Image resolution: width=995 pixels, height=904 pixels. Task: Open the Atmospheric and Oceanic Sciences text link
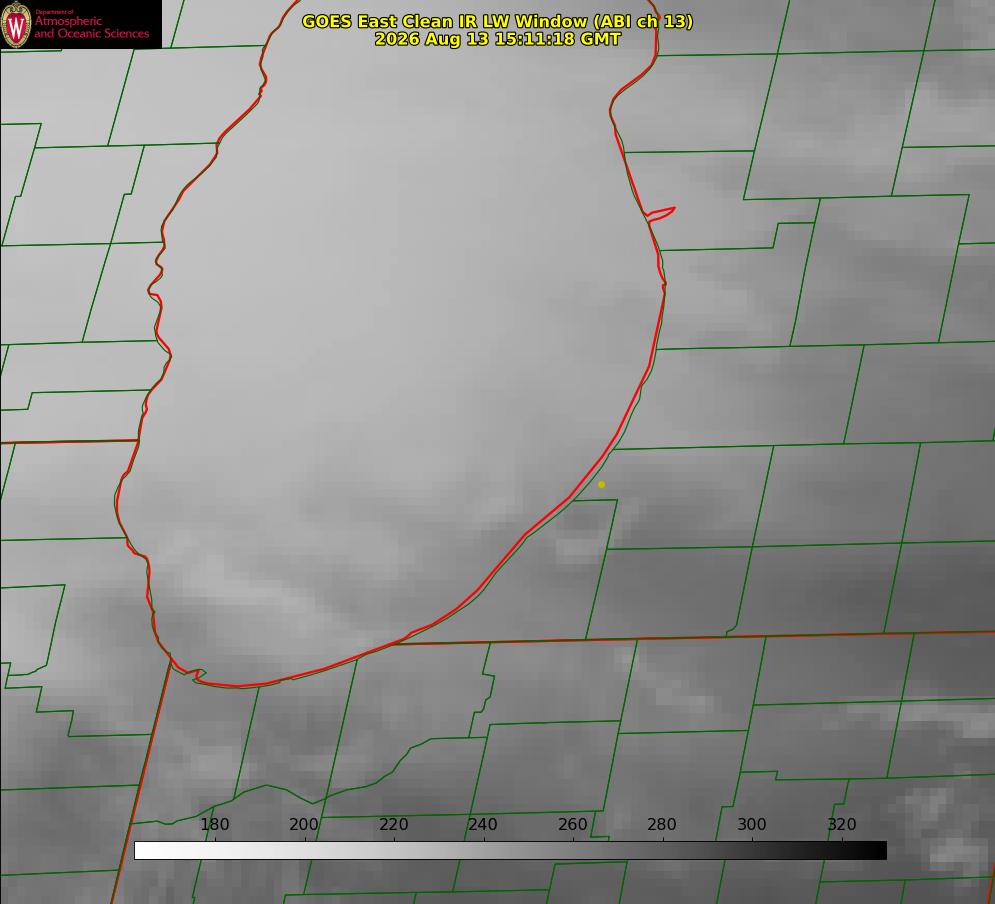[92, 27]
